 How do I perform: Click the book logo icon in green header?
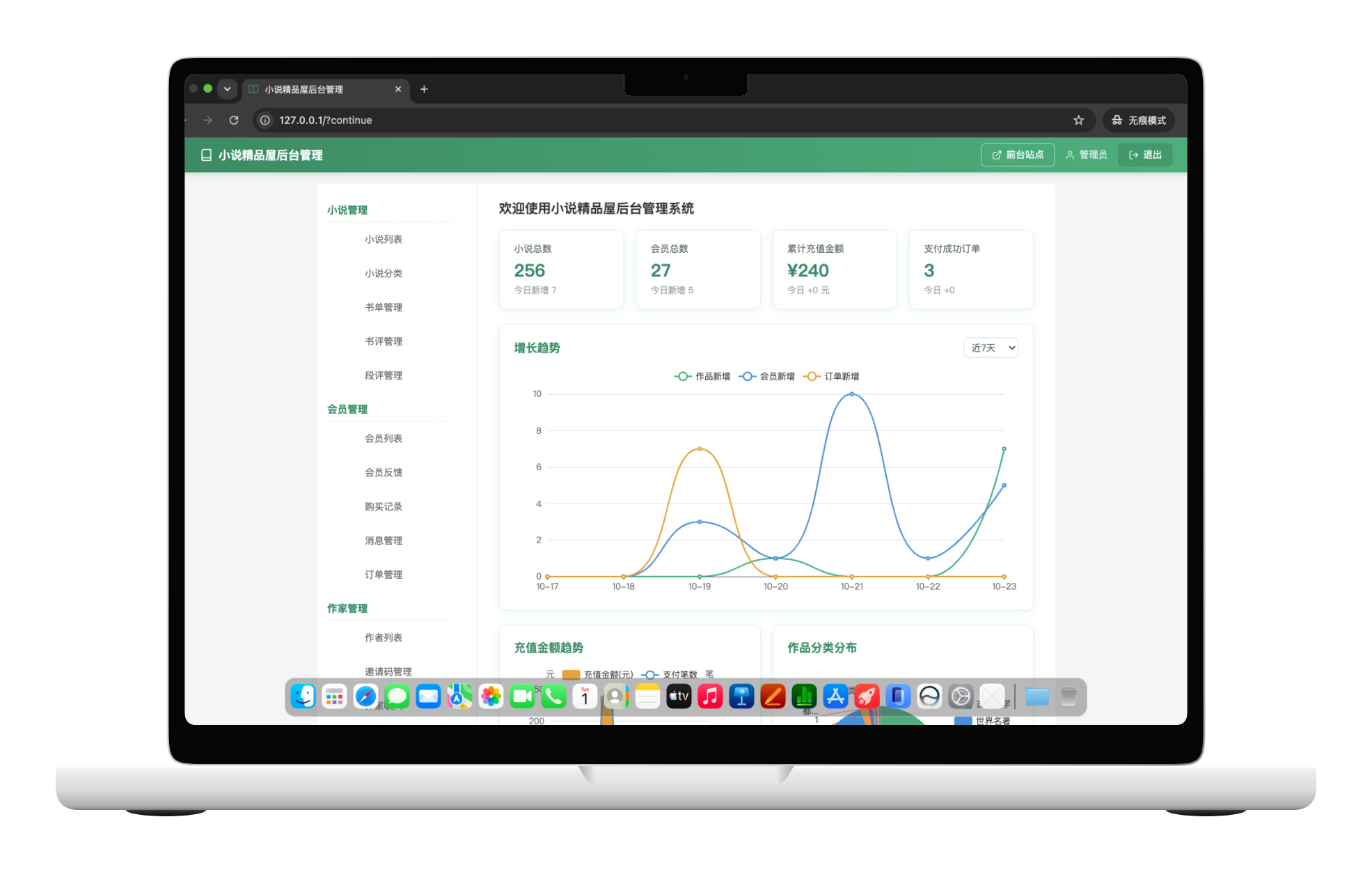point(206,155)
